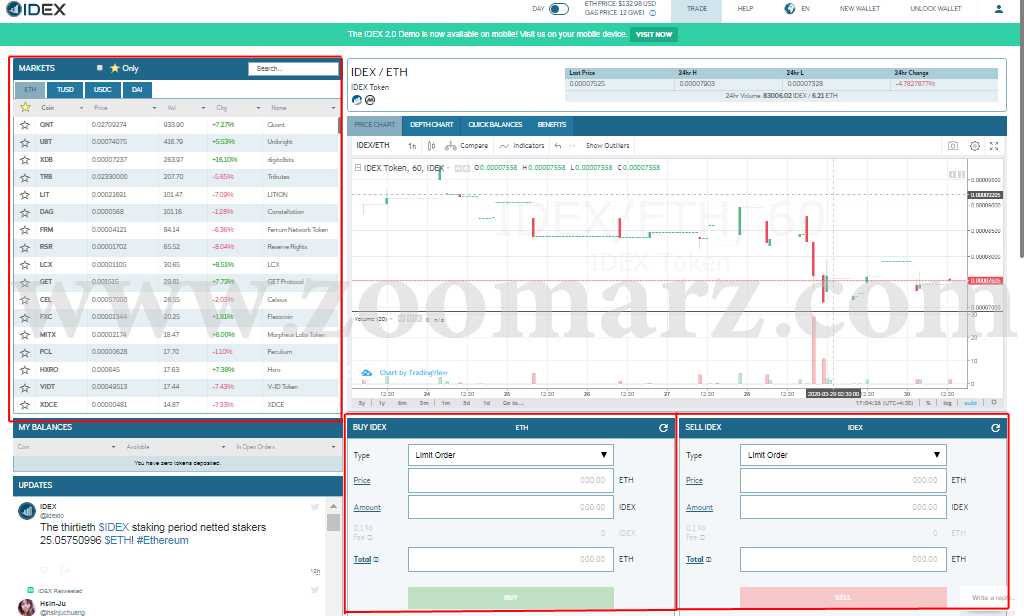Click the markets list scrollbar
The width and height of the screenshot is (1024, 616).
(339, 125)
